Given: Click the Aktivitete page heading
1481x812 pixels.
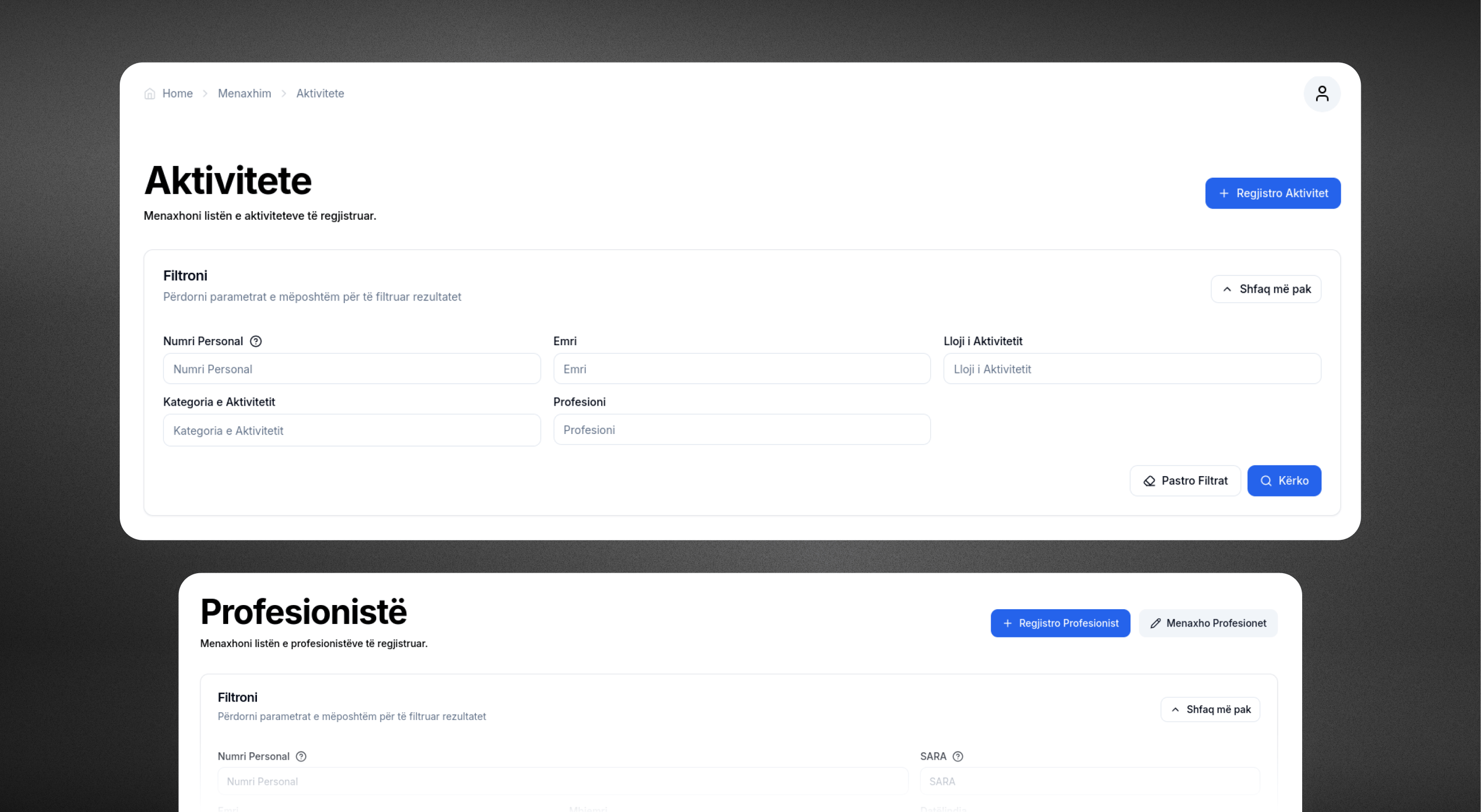Looking at the screenshot, I should tap(228, 180).
